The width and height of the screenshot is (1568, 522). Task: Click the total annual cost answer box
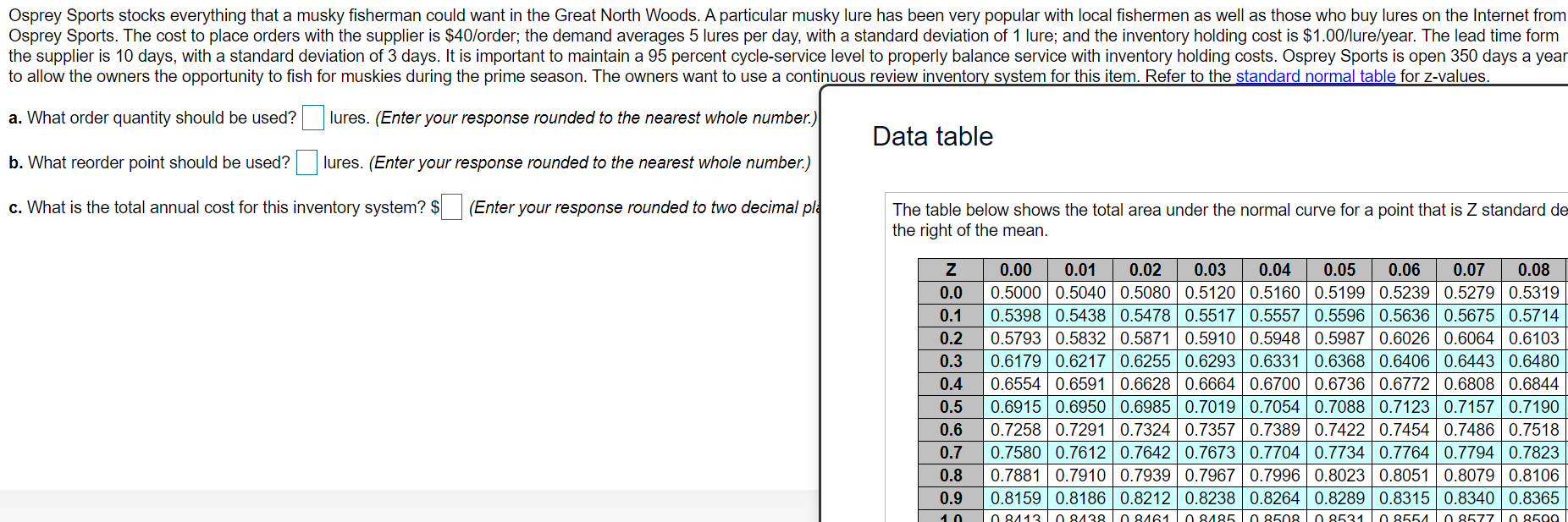451,207
